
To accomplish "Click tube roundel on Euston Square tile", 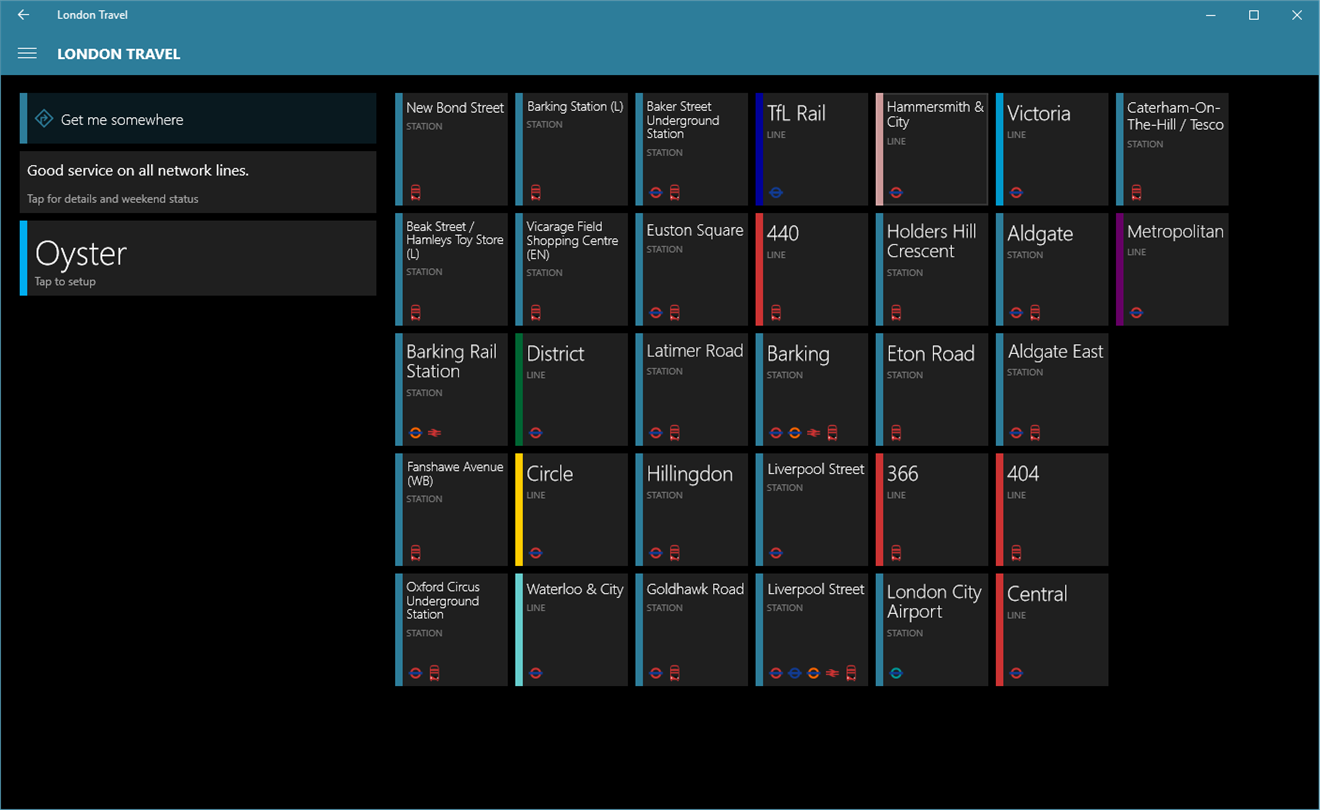I will (656, 313).
